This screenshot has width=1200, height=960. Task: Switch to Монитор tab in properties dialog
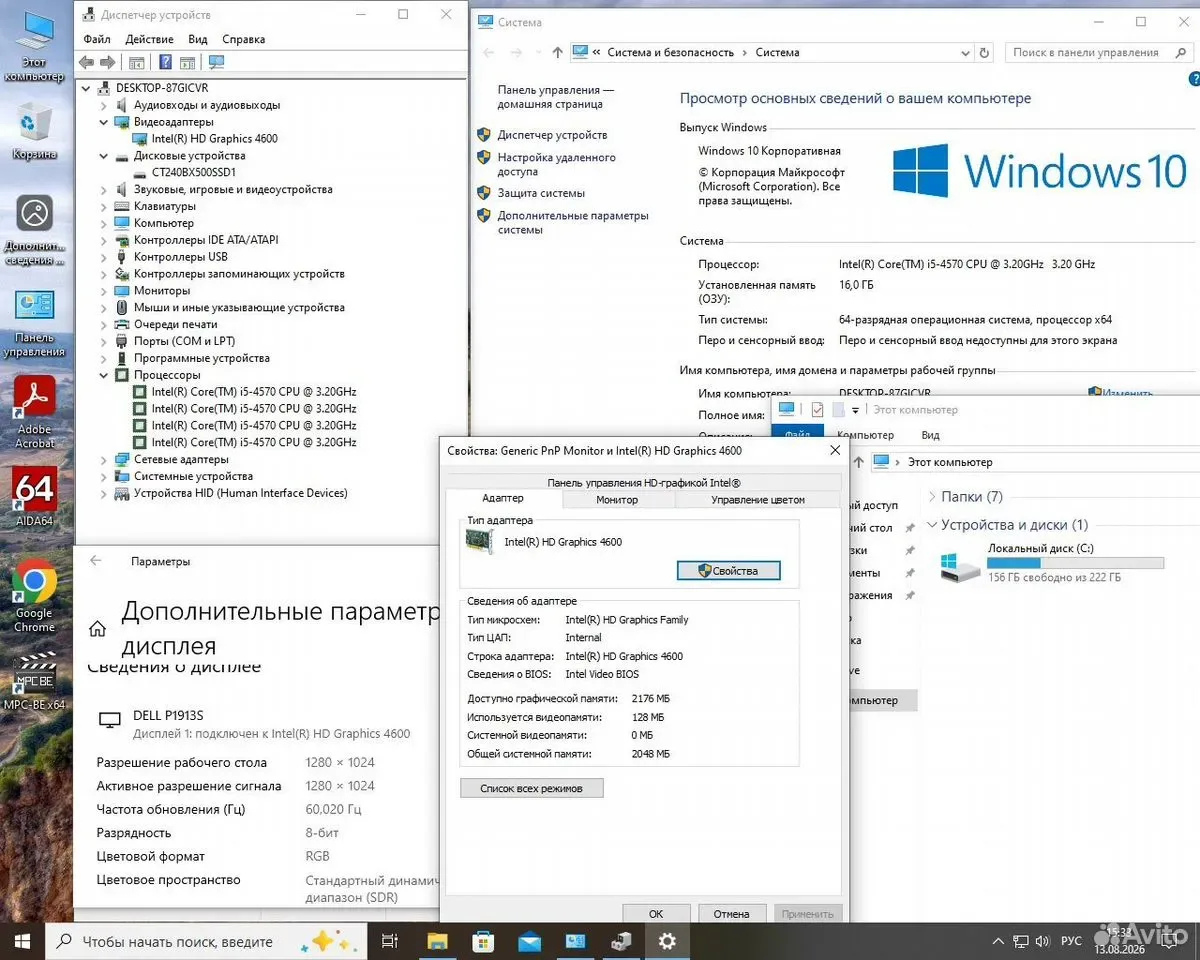coord(617,499)
